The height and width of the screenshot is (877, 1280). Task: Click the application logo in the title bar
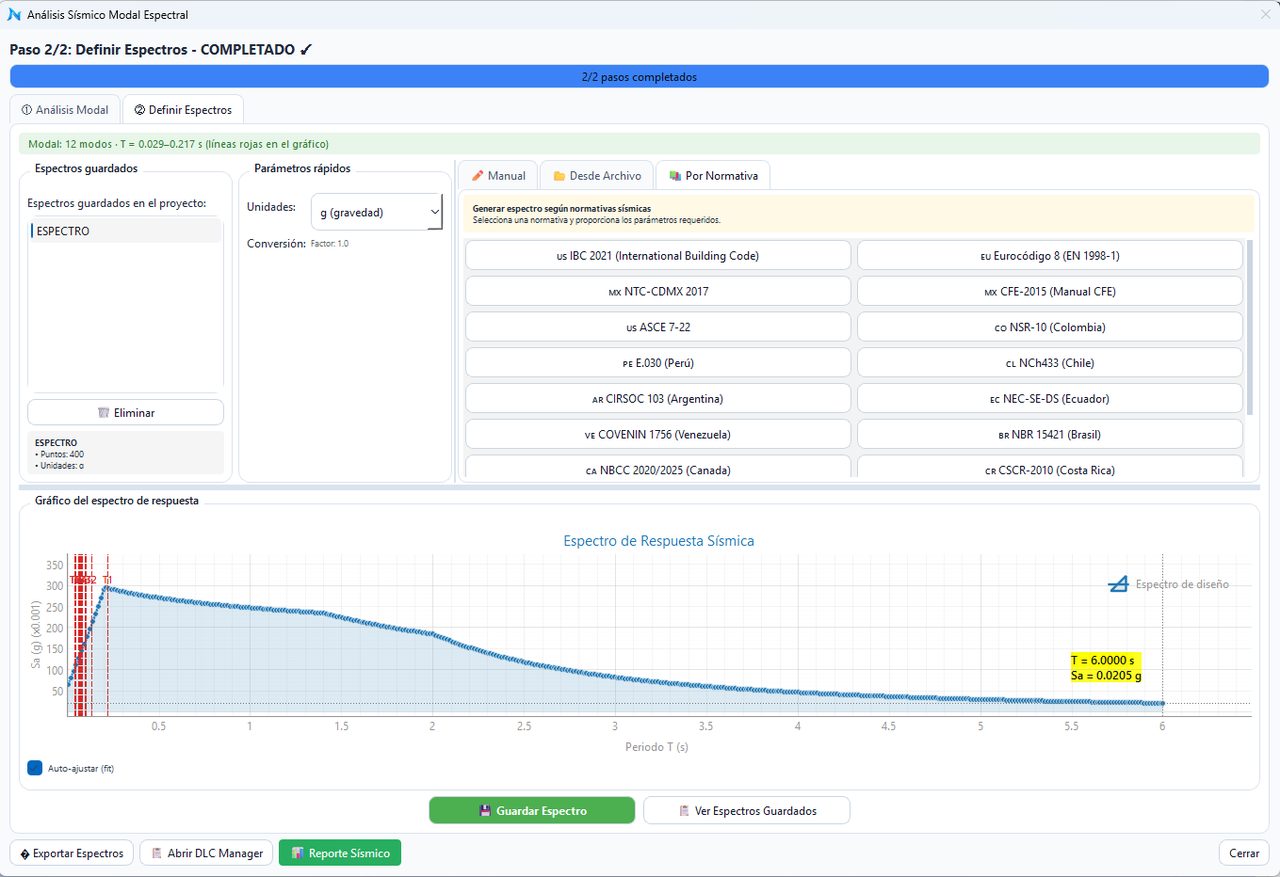[x=14, y=15]
